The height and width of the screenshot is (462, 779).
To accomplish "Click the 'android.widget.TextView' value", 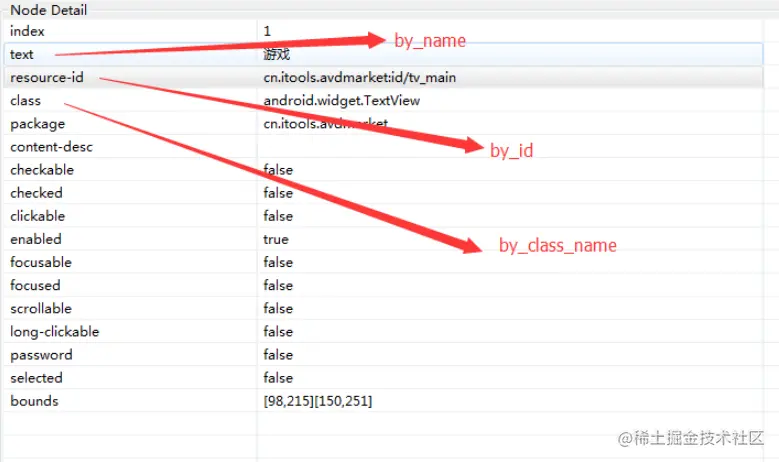I will (x=342, y=101).
